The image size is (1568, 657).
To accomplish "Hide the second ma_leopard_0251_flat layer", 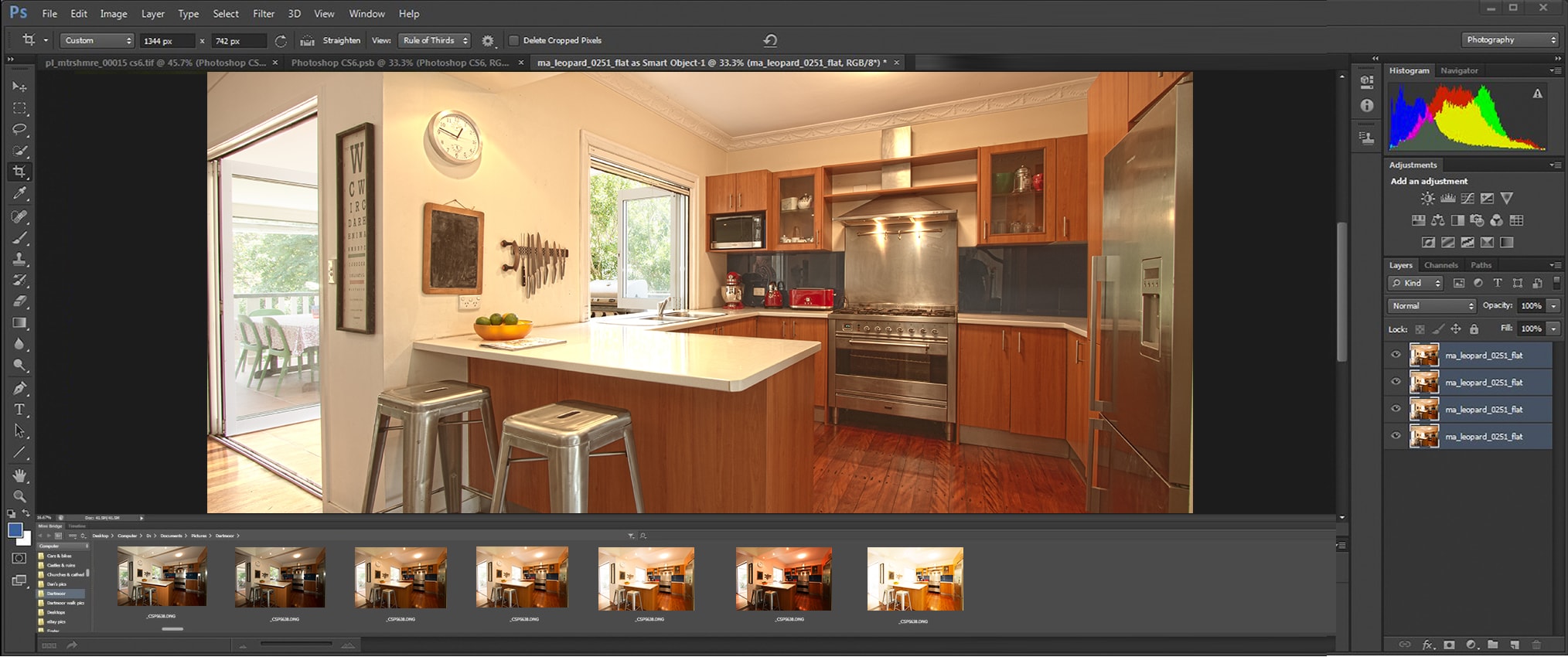I will 1396,382.
